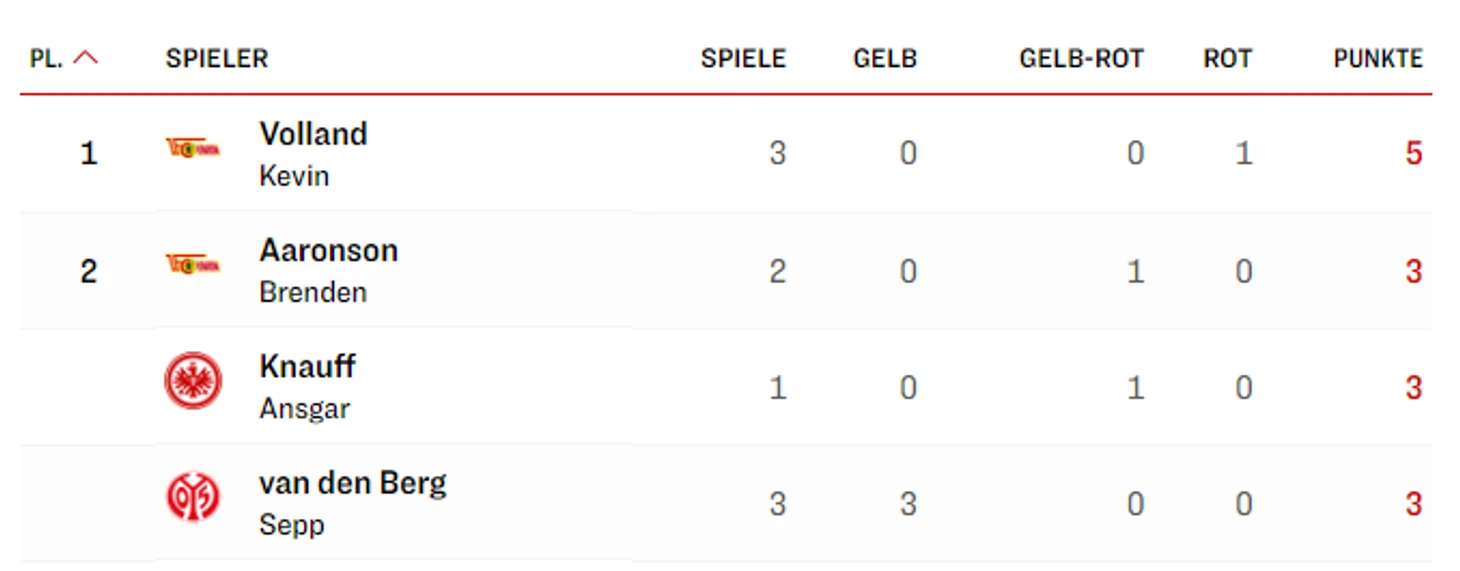The height and width of the screenshot is (571, 1460).
Task: Click van den Berg's yellow card count
Action: (x=907, y=504)
